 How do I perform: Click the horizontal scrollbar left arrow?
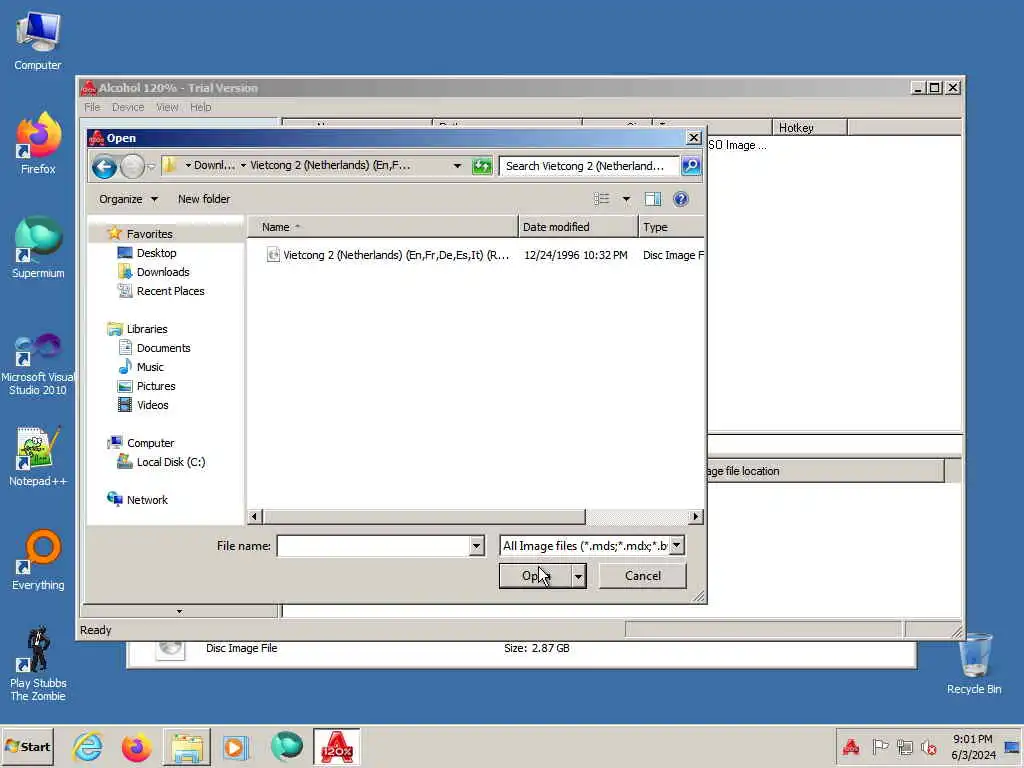[x=255, y=517]
